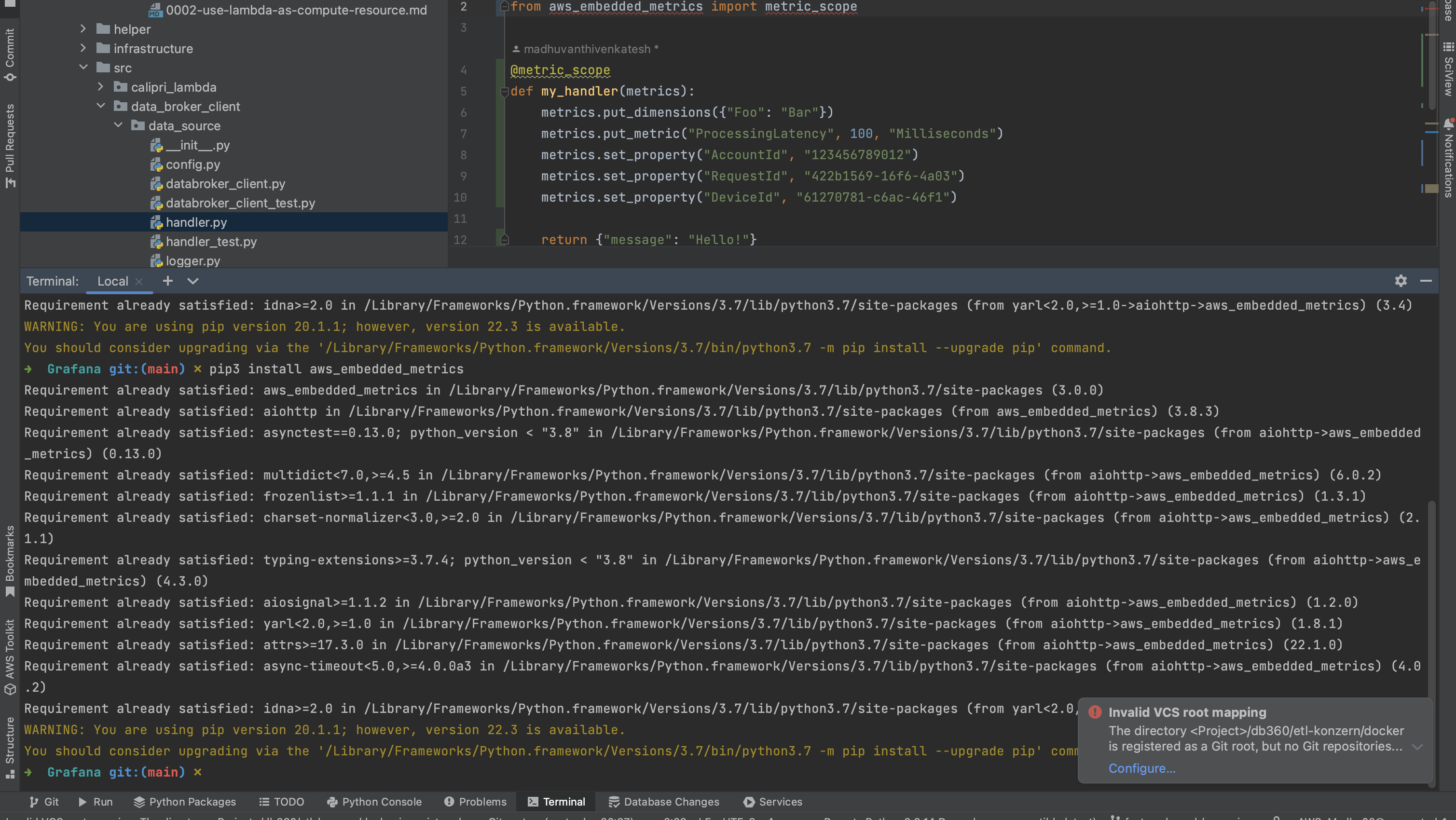Click the error icon in VCS notification
Viewport: 1456px width, 820px height.
point(1095,712)
